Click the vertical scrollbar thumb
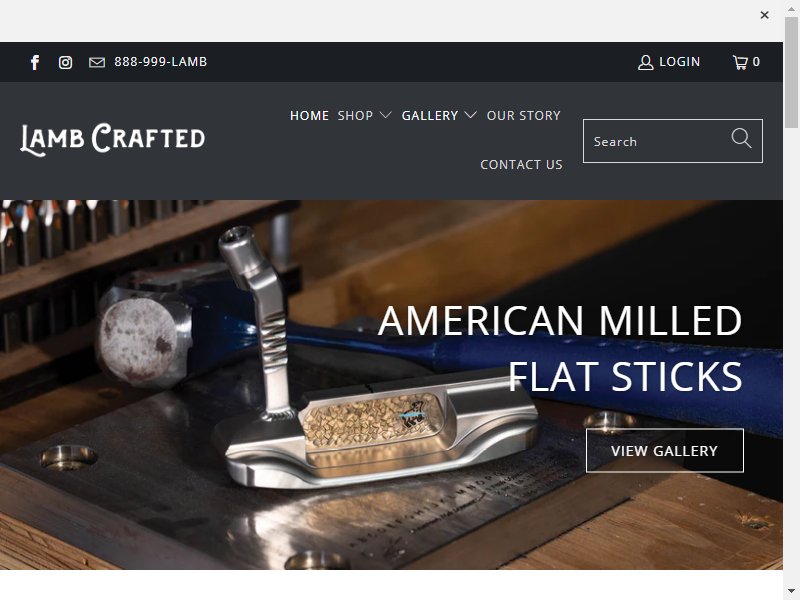The image size is (800, 600). pyautogui.click(x=791, y=71)
